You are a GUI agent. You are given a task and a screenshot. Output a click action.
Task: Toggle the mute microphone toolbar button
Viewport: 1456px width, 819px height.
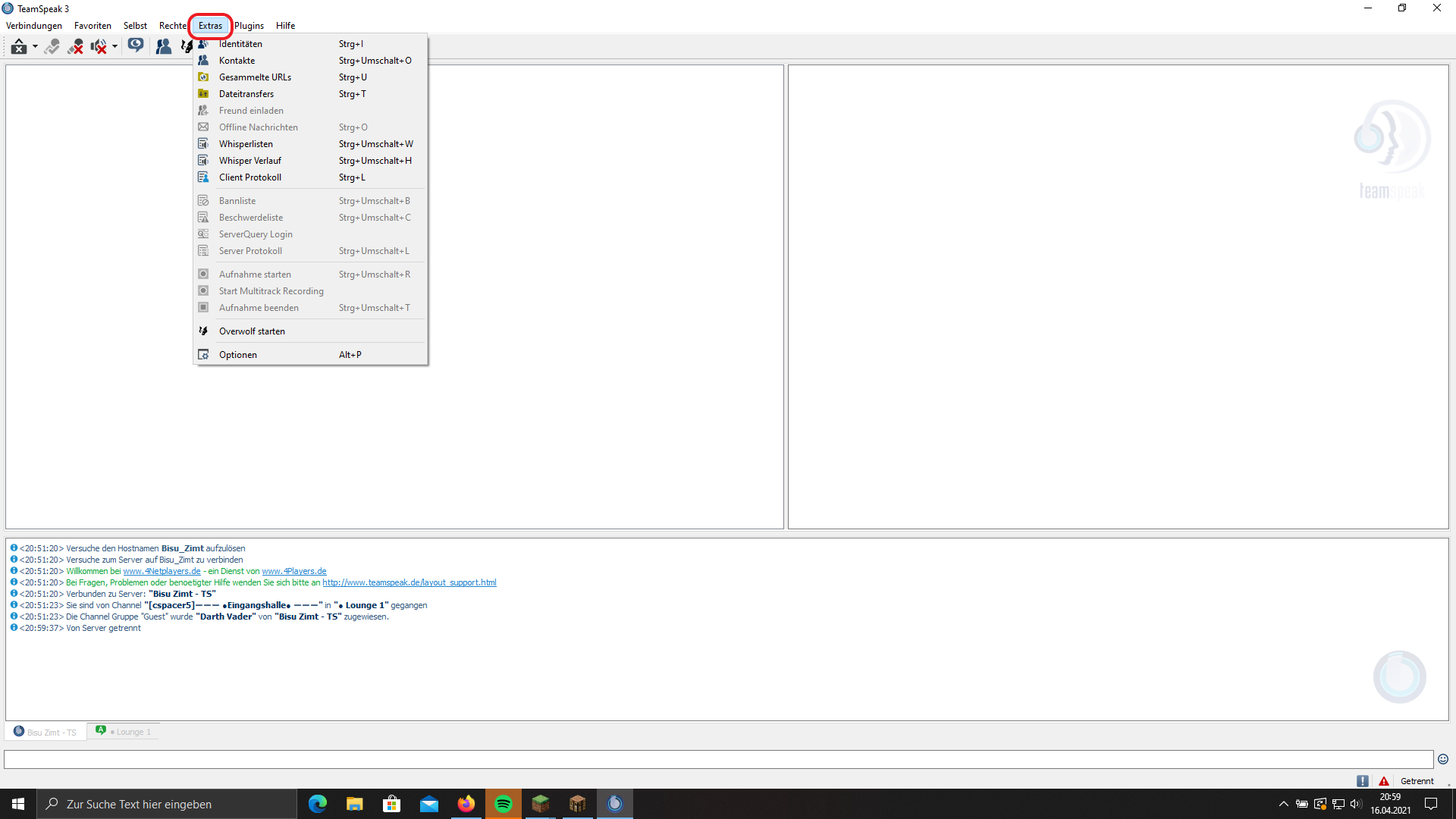(75, 47)
